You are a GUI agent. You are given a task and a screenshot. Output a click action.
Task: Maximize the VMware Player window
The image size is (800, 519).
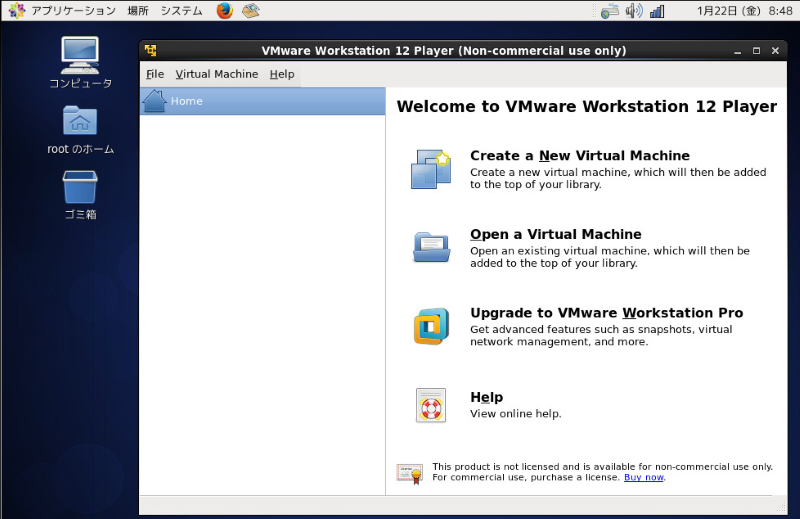(756, 51)
